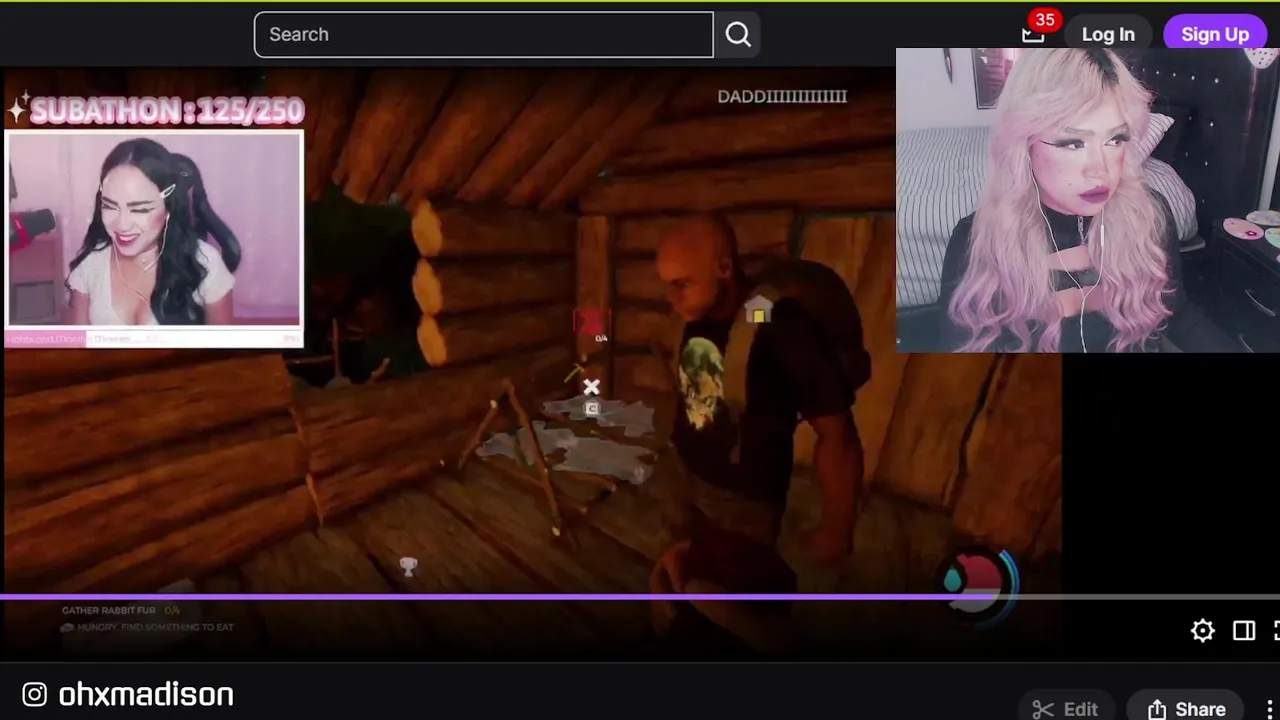
Task: Click the left streamer webcam overlay
Action: pyautogui.click(x=154, y=229)
